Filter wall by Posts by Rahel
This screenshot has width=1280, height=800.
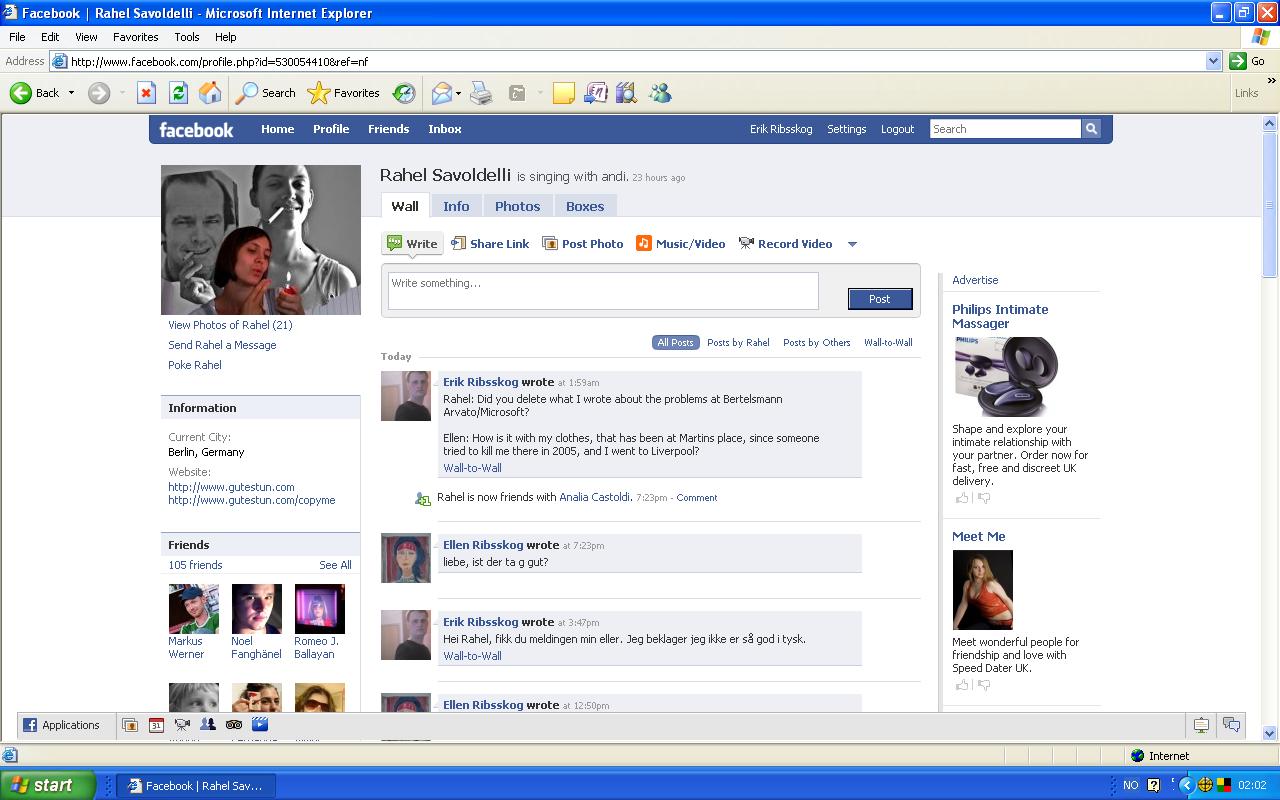coord(738,342)
